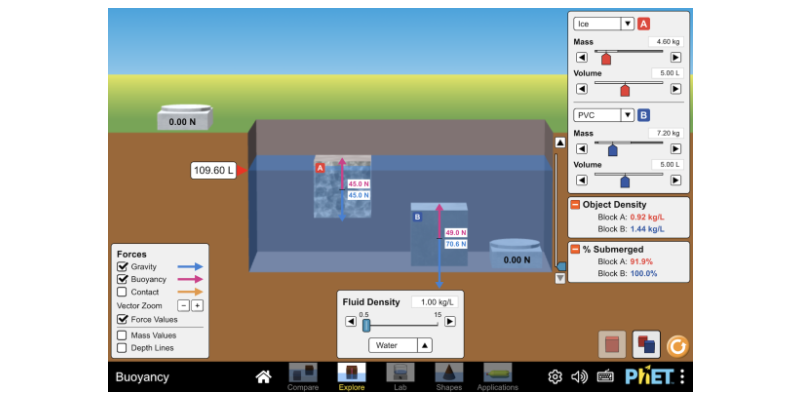Open the settings gear icon
Image resolution: width=800 pixels, height=400 pixels.
[x=555, y=377]
